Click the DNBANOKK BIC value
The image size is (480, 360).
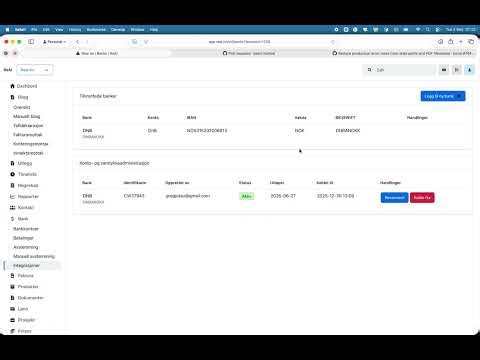tap(348, 131)
